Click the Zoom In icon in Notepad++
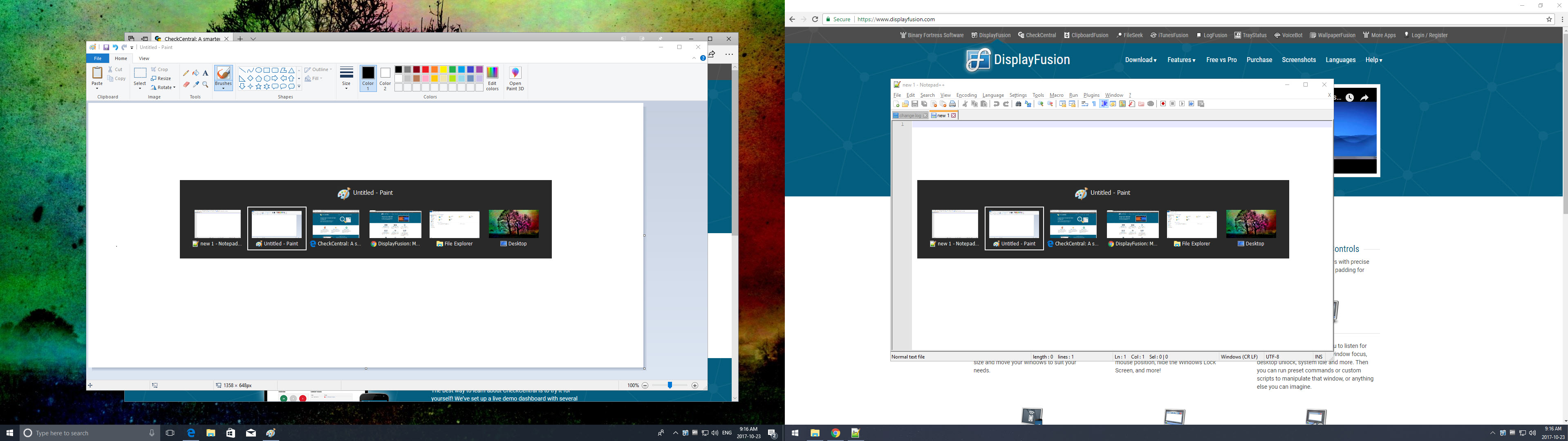Image resolution: width=1568 pixels, height=441 pixels. click(x=1040, y=104)
